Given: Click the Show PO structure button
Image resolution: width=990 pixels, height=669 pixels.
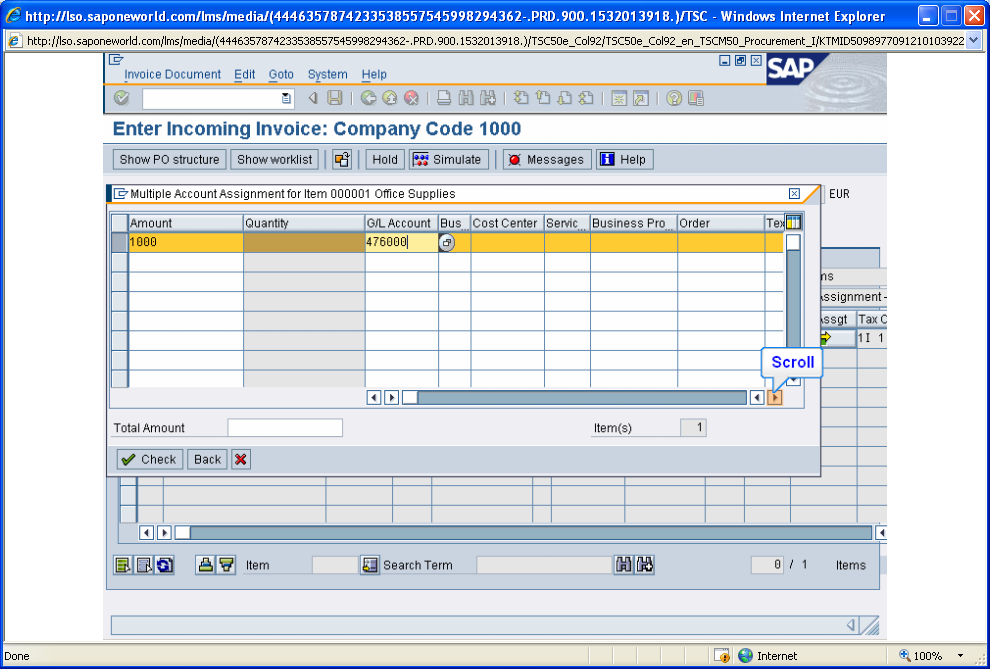Looking at the screenshot, I should 169,160.
